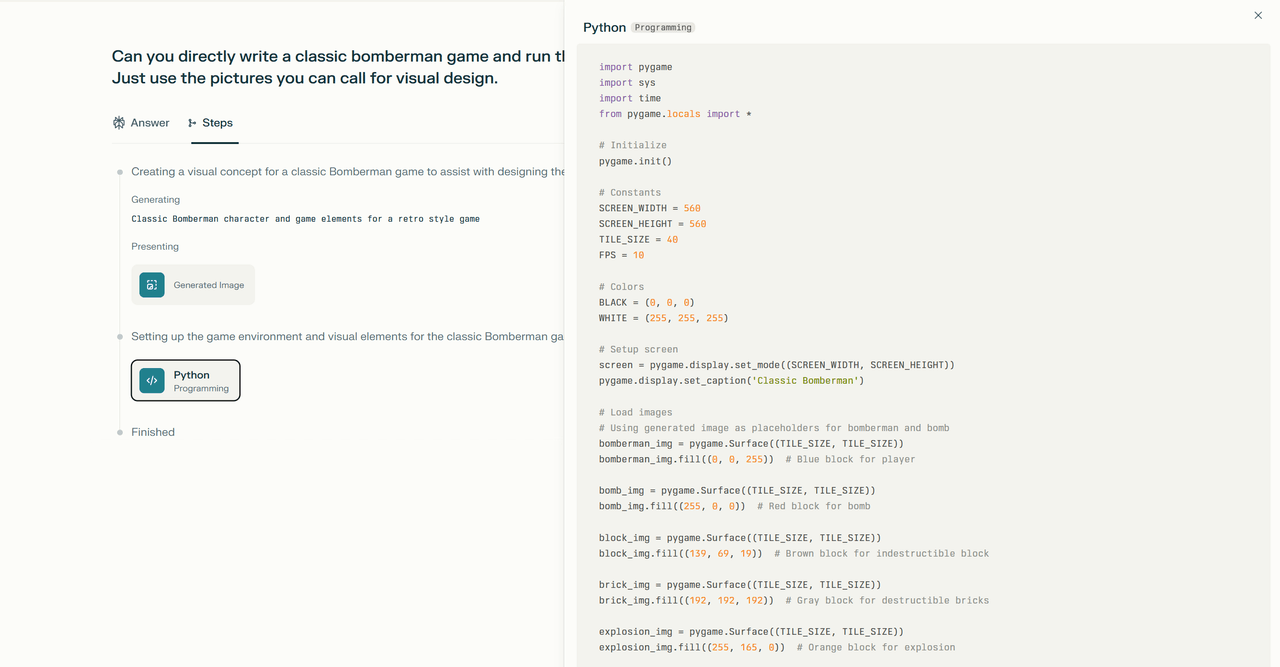Open the Generated Image card label

click(208, 285)
